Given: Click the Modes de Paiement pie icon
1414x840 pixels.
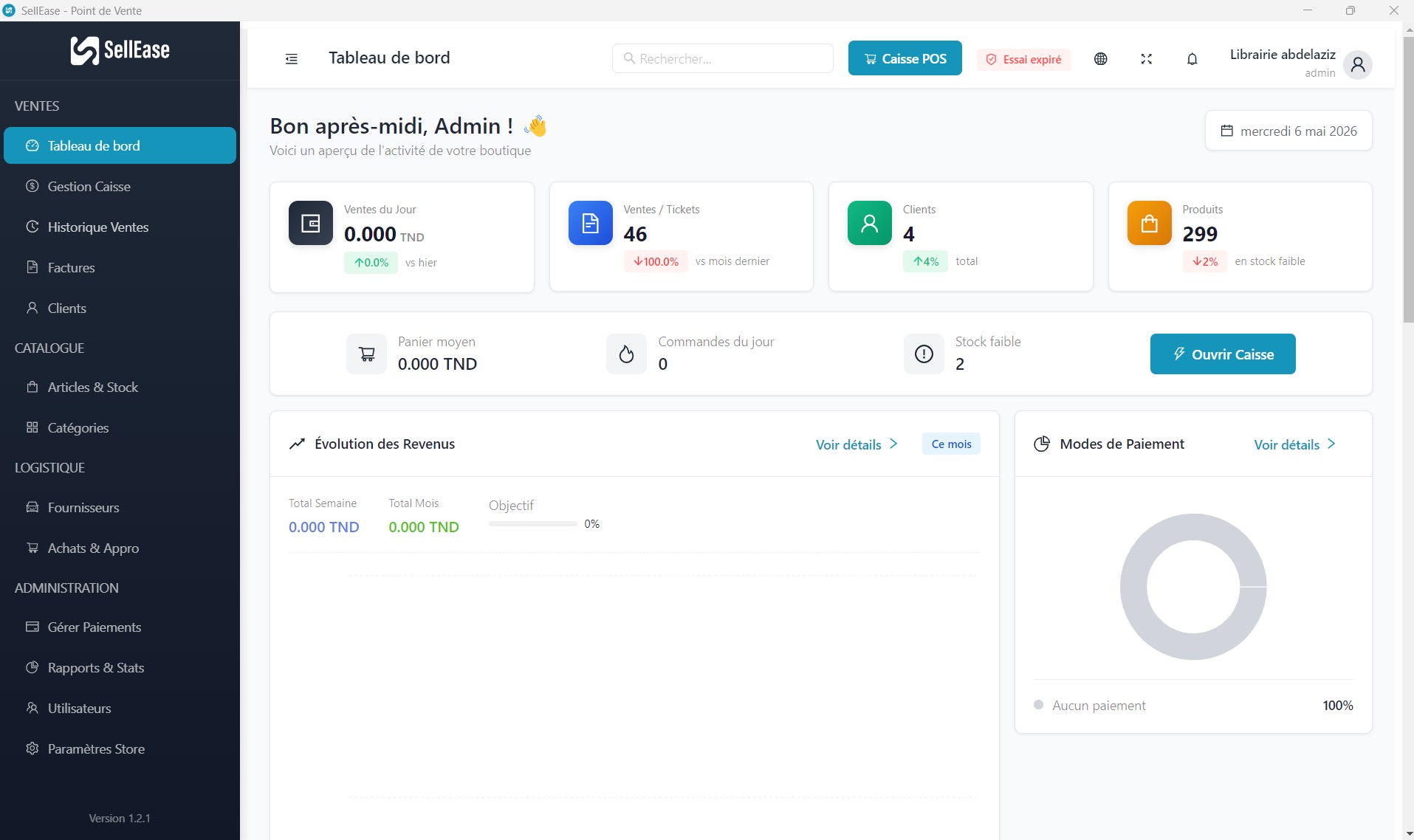Looking at the screenshot, I should click(1042, 444).
